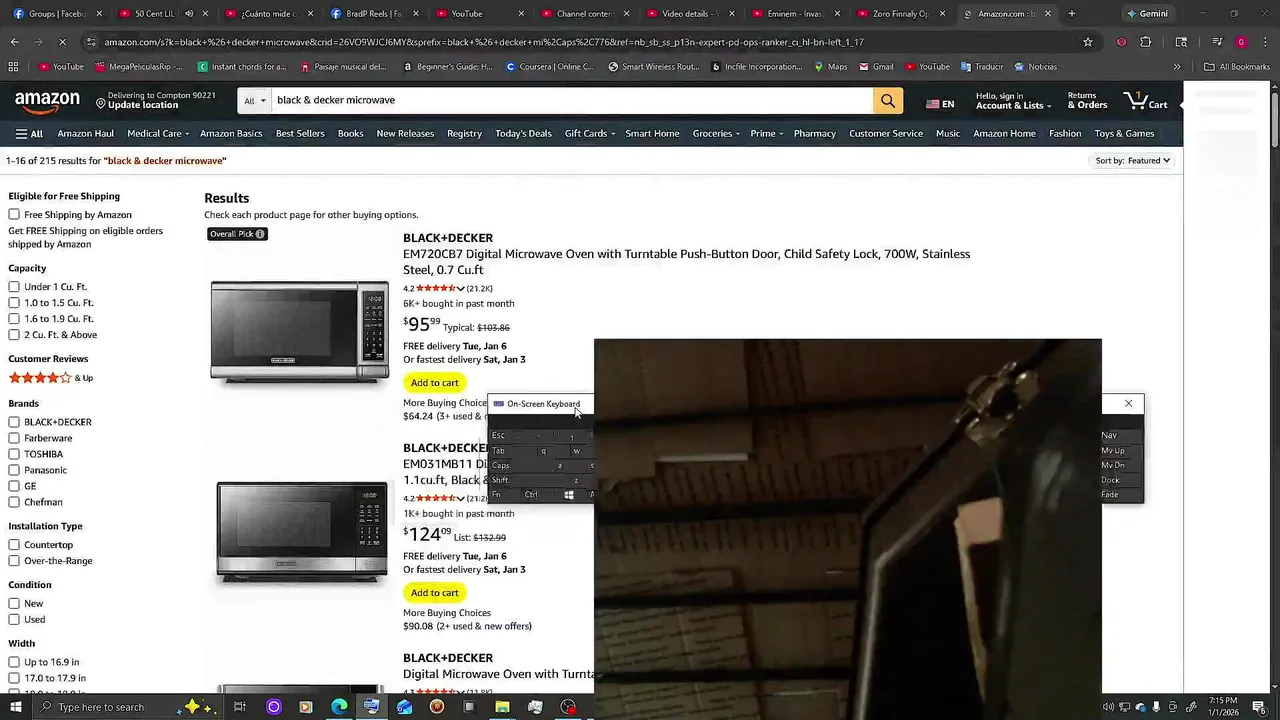Open Customer Service in the nav bar
The width and height of the screenshot is (1280, 720).
(x=885, y=134)
